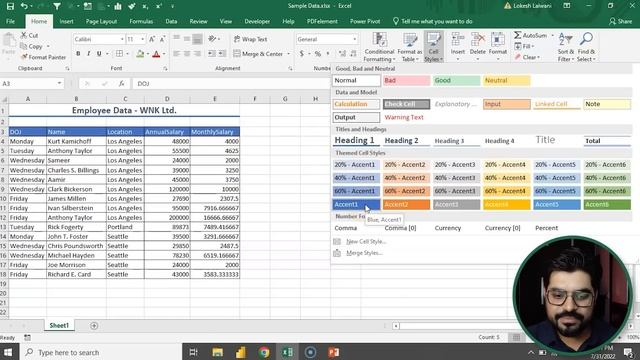
Task: Toggle Underline formatting
Action: tap(99, 53)
